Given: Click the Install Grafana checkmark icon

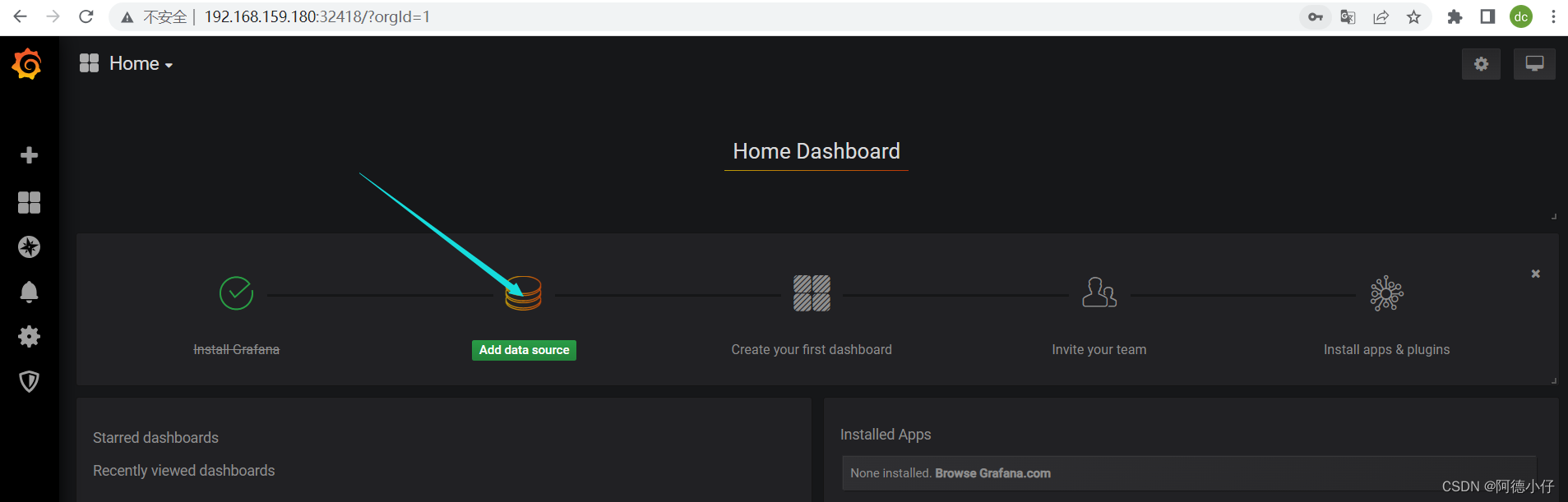Looking at the screenshot, I should 236,293.
